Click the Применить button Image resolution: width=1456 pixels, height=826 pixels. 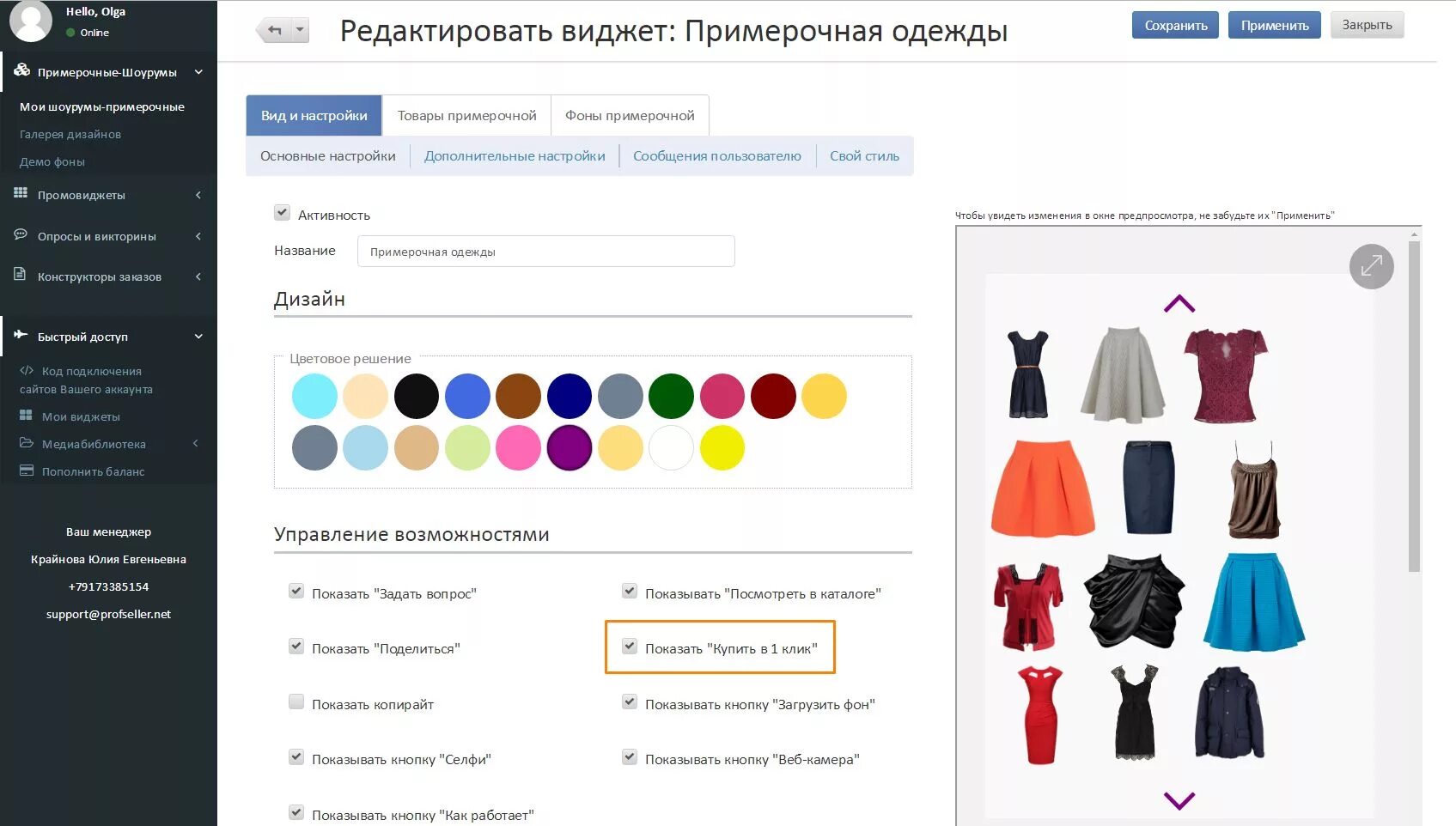tap(1274, 25)
